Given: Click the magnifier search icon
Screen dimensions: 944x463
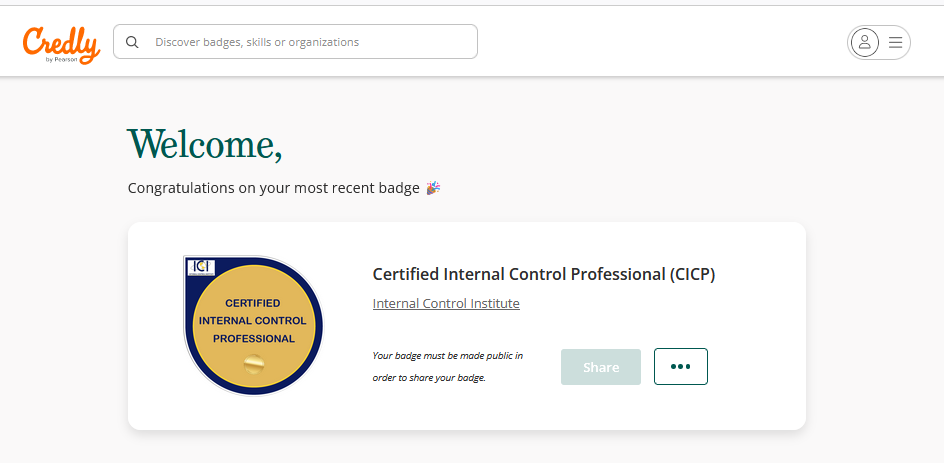Looking at the screenshot, I should coord(132,42).
